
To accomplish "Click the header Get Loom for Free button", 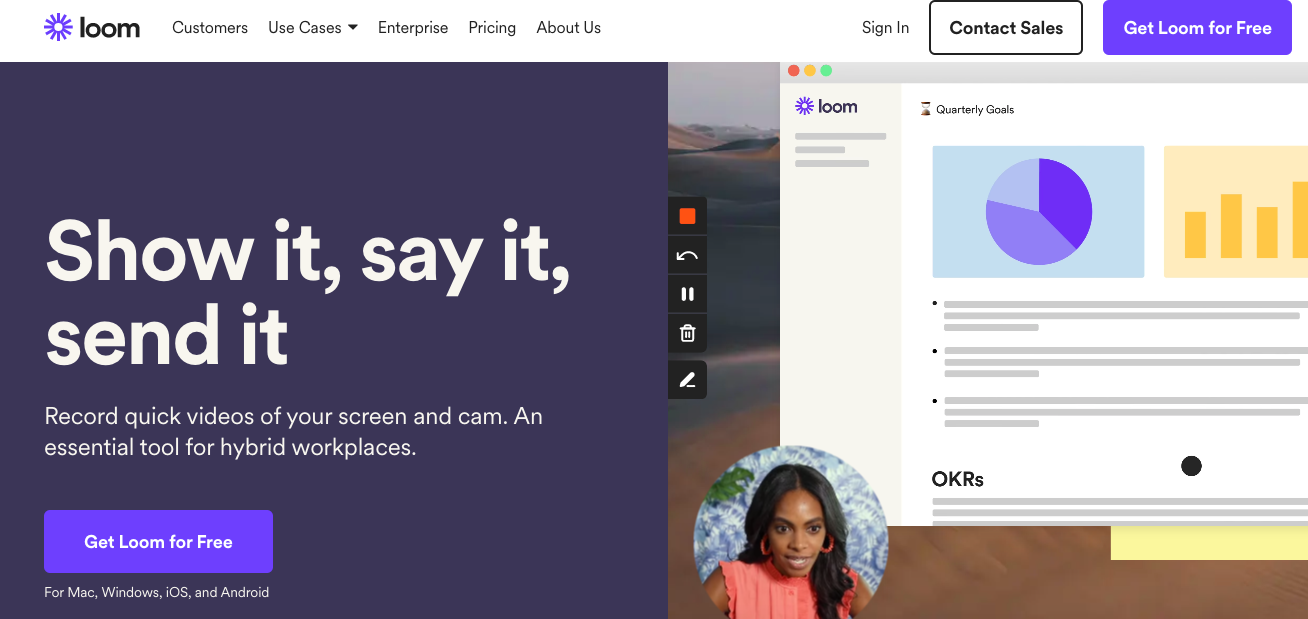I will tap(1198, 27).
